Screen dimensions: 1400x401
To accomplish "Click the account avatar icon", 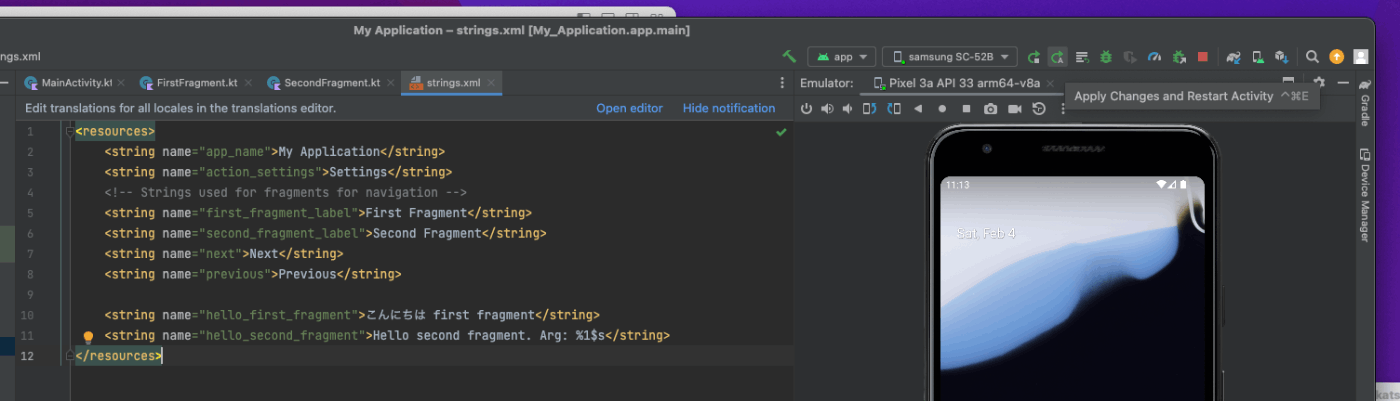I will click(1361, 57).
